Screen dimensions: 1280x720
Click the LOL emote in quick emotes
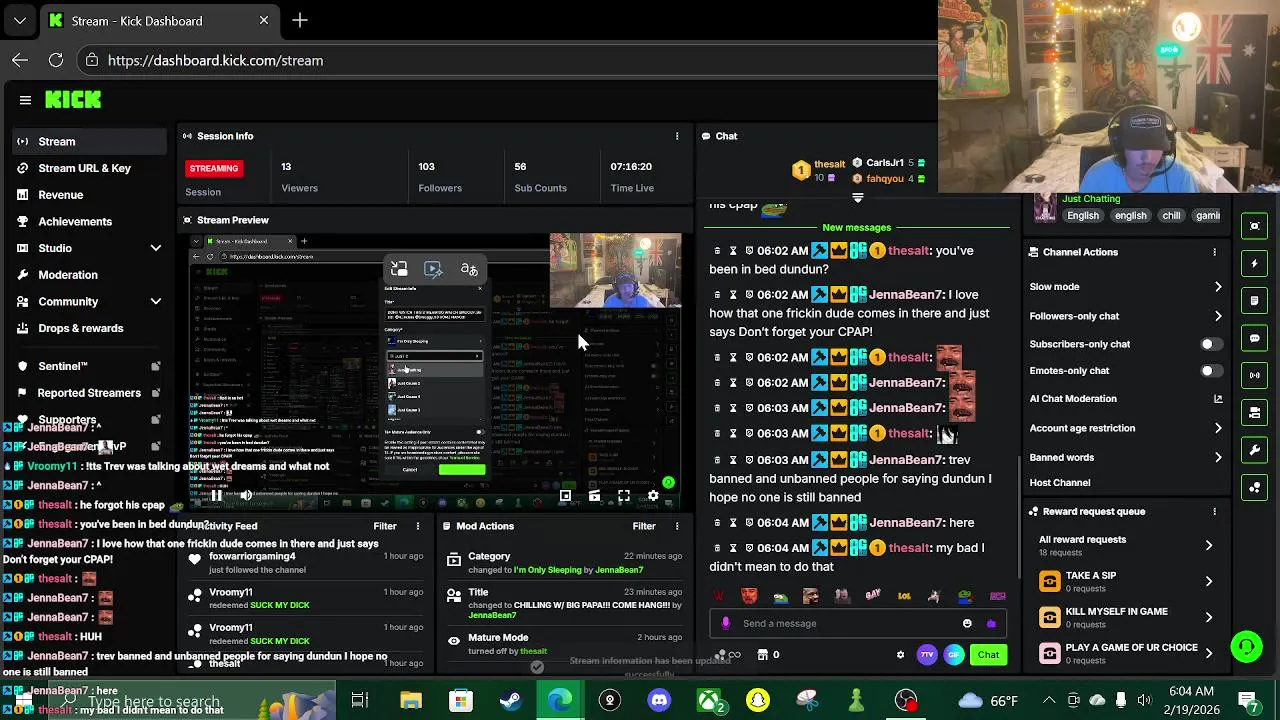(x=904, y=596)
